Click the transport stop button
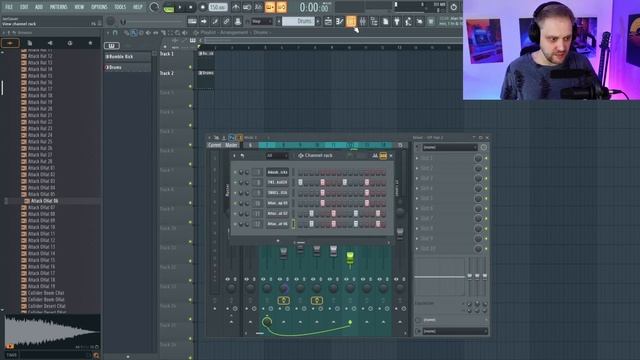 point(191,7)
